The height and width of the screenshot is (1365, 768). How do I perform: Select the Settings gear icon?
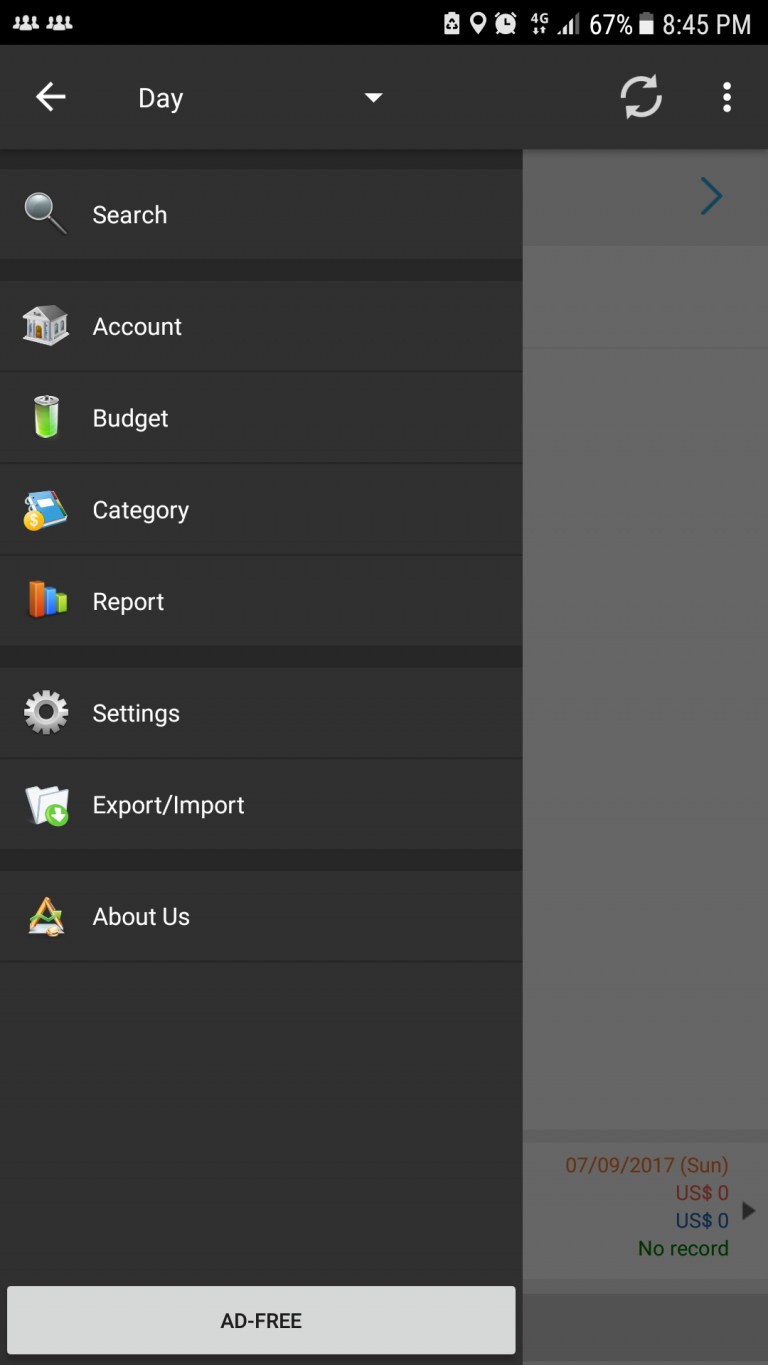pyautogui.click(x=44, y=712)
